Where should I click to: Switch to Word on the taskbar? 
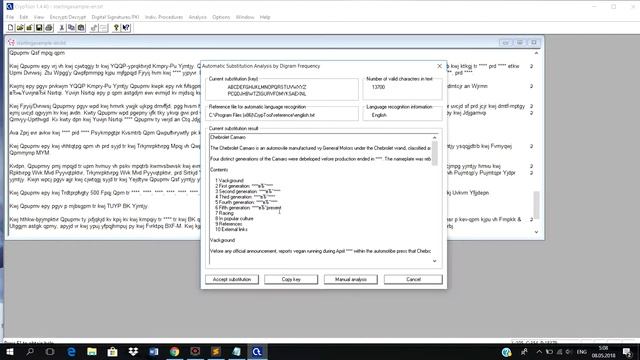coord(154,352)
